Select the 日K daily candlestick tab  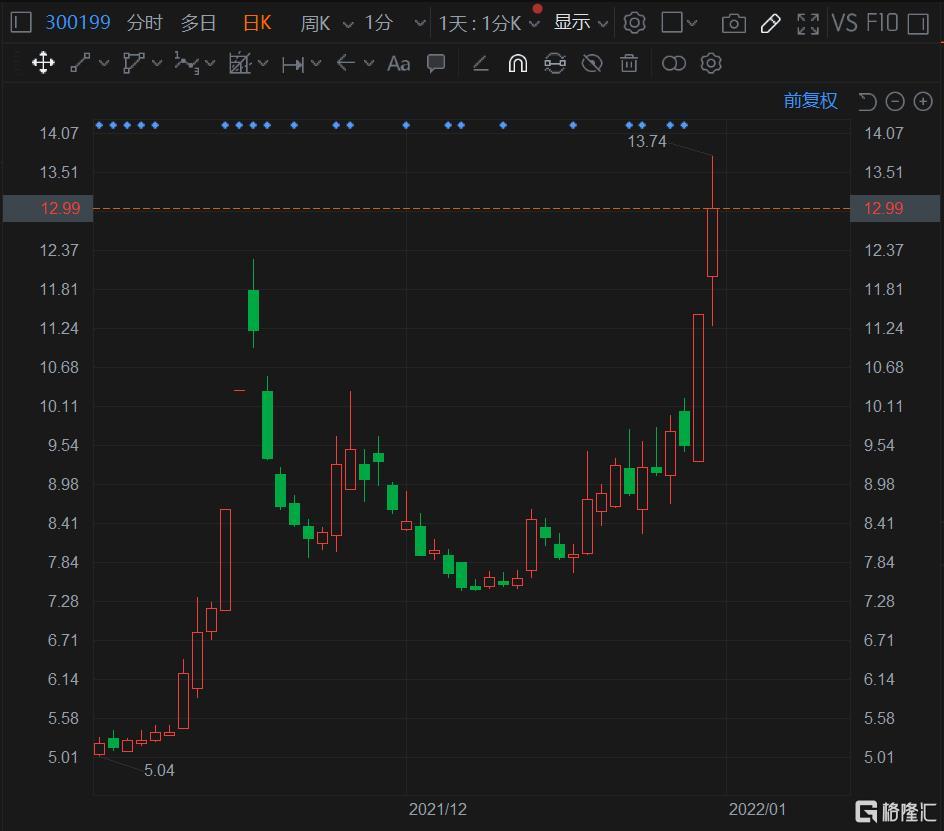pos(257,23)
